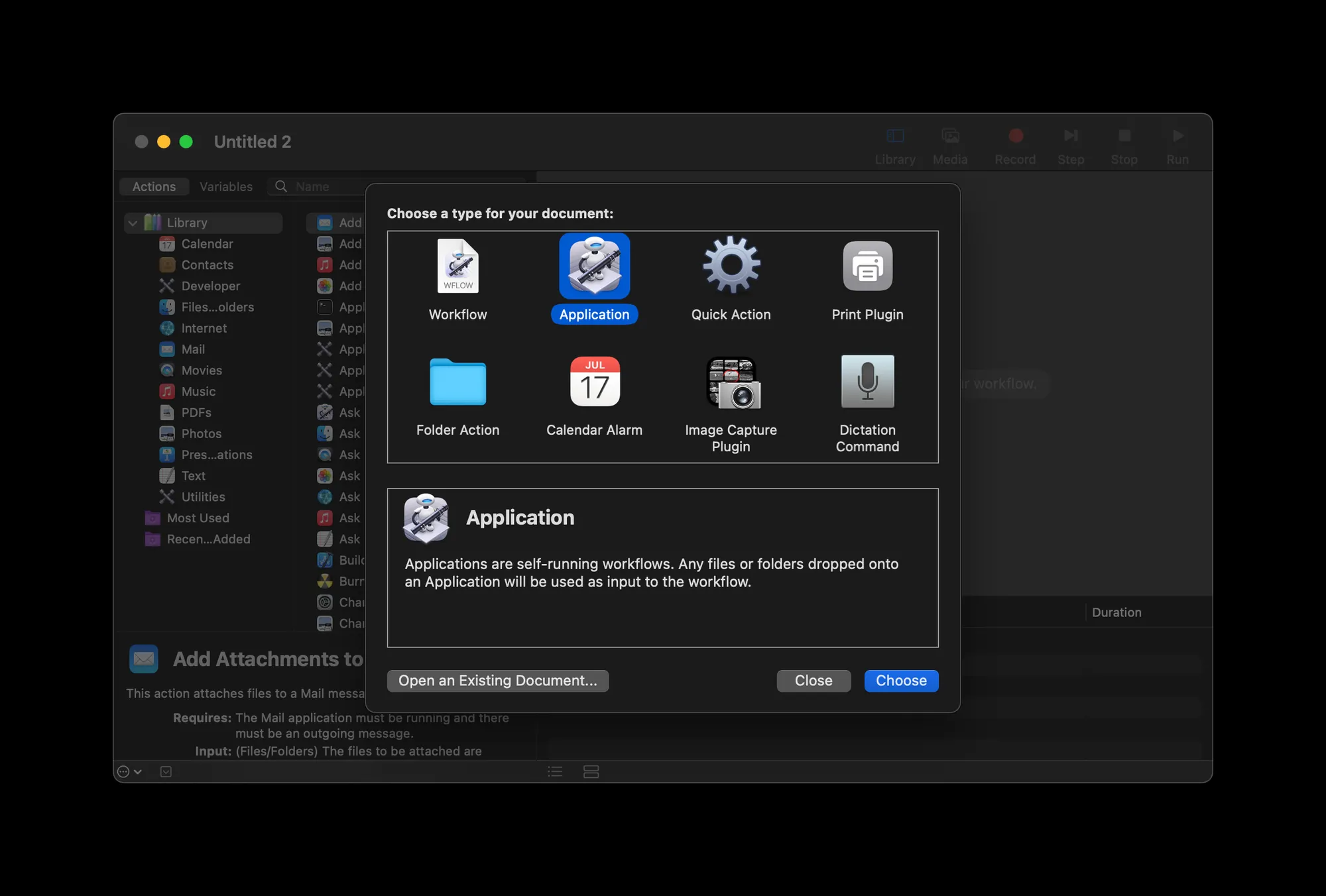The width and height of the screenshot is (1326, 896).
Task: Pick the Calendar Alarm document type
Action: pos(594,382)
